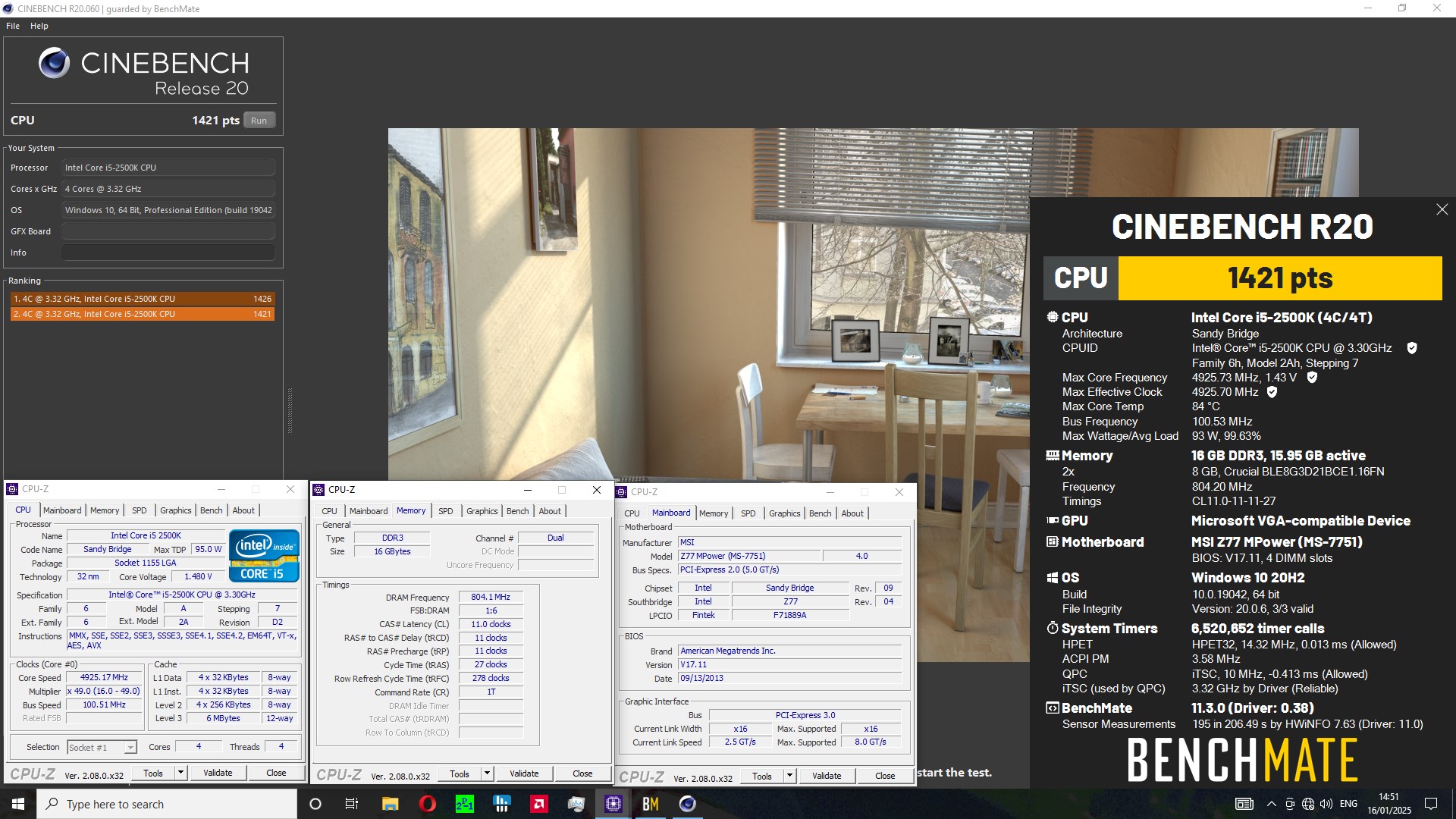Open the Cinebench File menu

point(13,26)
